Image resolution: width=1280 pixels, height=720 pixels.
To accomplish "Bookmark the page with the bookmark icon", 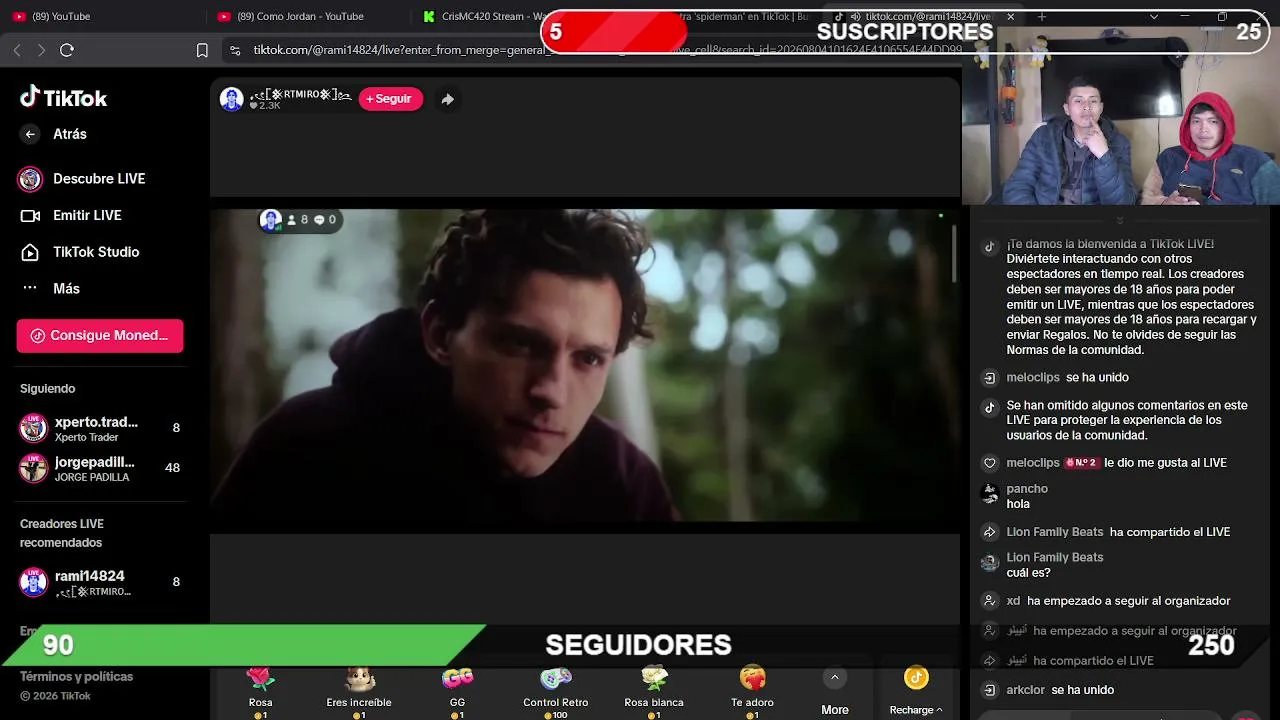I will (202, 50).
